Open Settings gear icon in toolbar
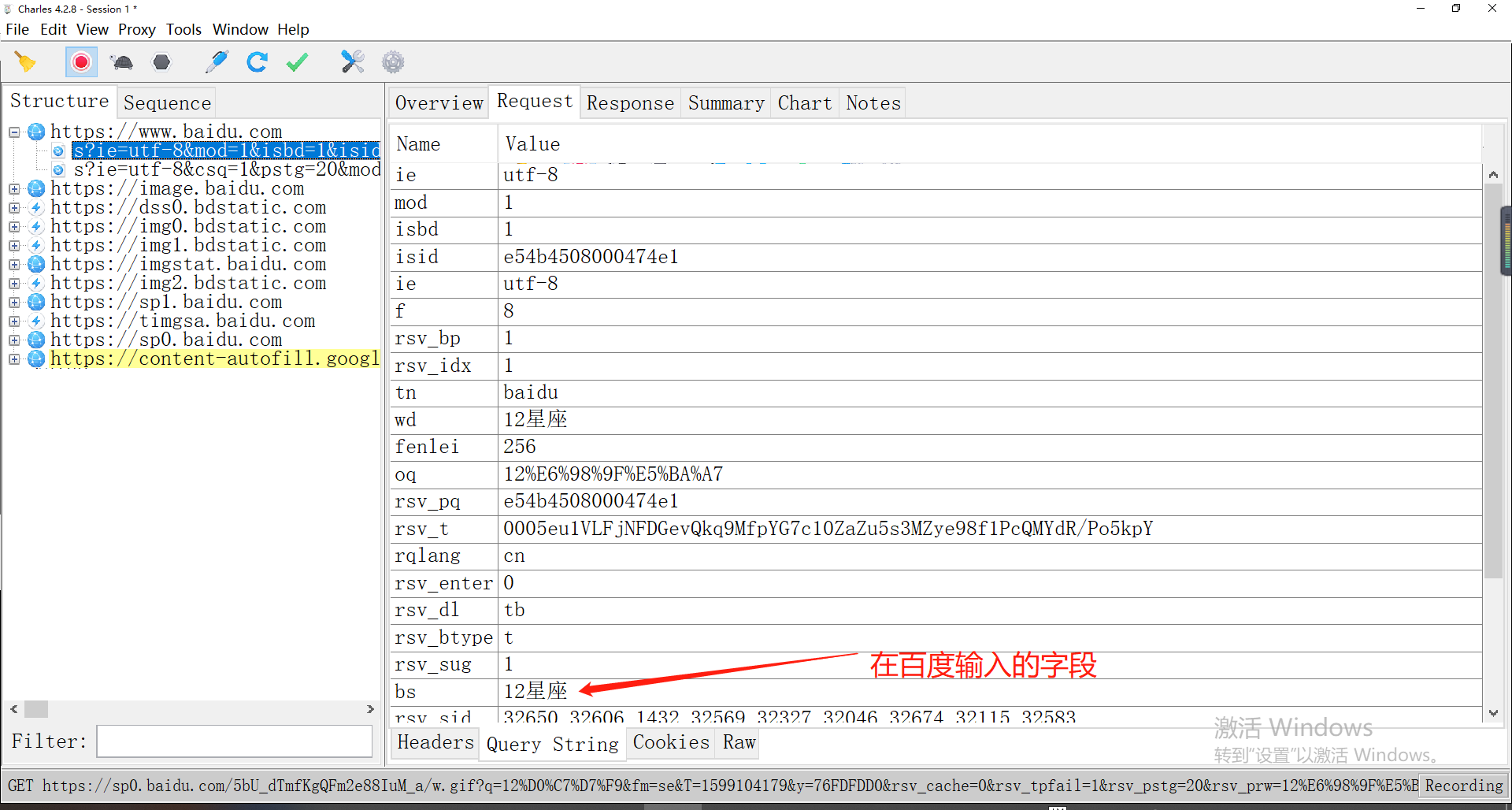Screen dimensions: 1512x810 [x=393, y=62]
